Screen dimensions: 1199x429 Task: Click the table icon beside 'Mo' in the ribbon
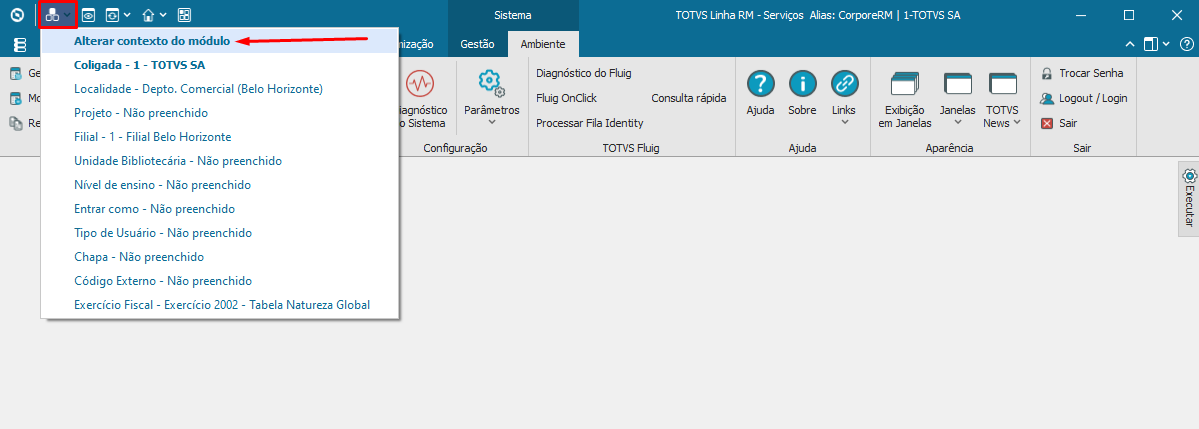coord(15,98)
